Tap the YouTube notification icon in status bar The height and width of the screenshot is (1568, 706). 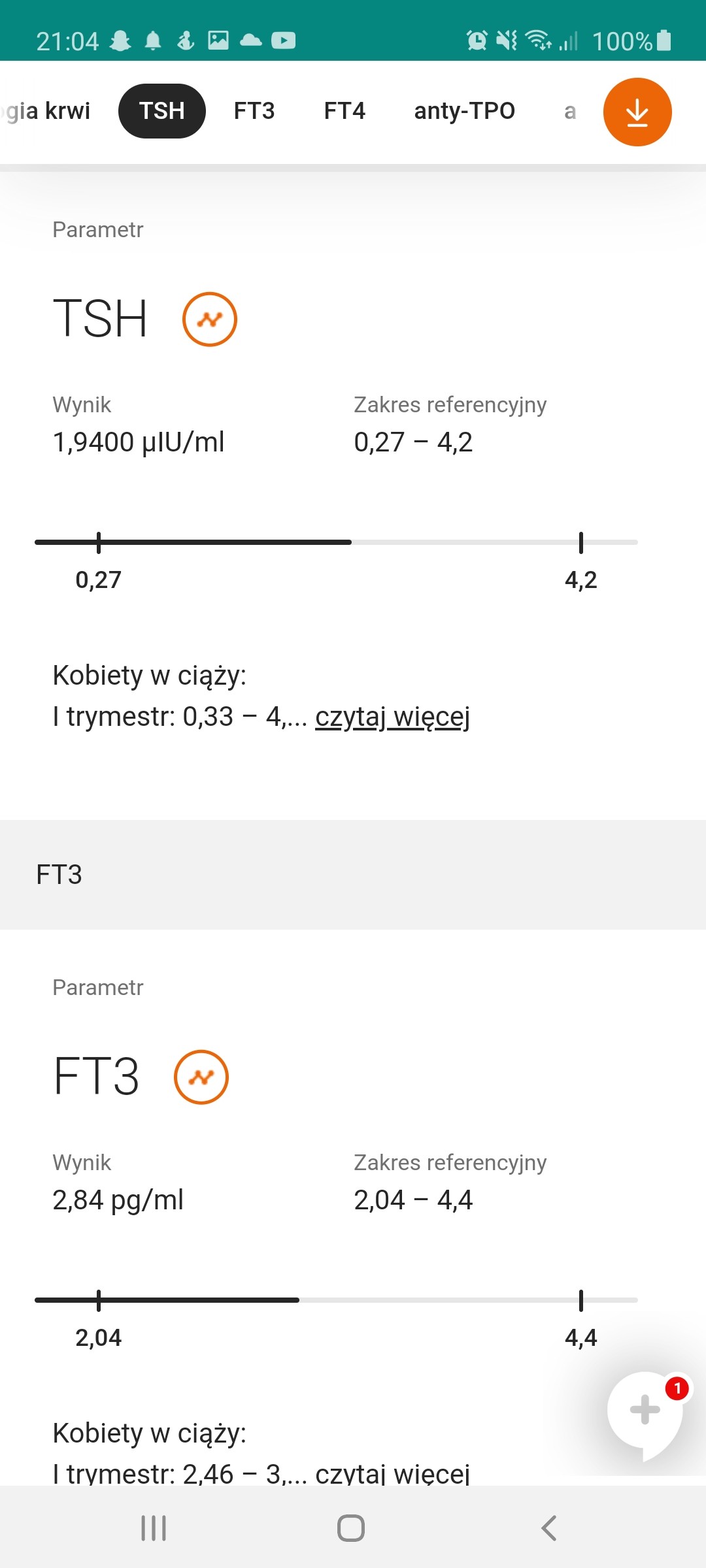coord(283,41)
